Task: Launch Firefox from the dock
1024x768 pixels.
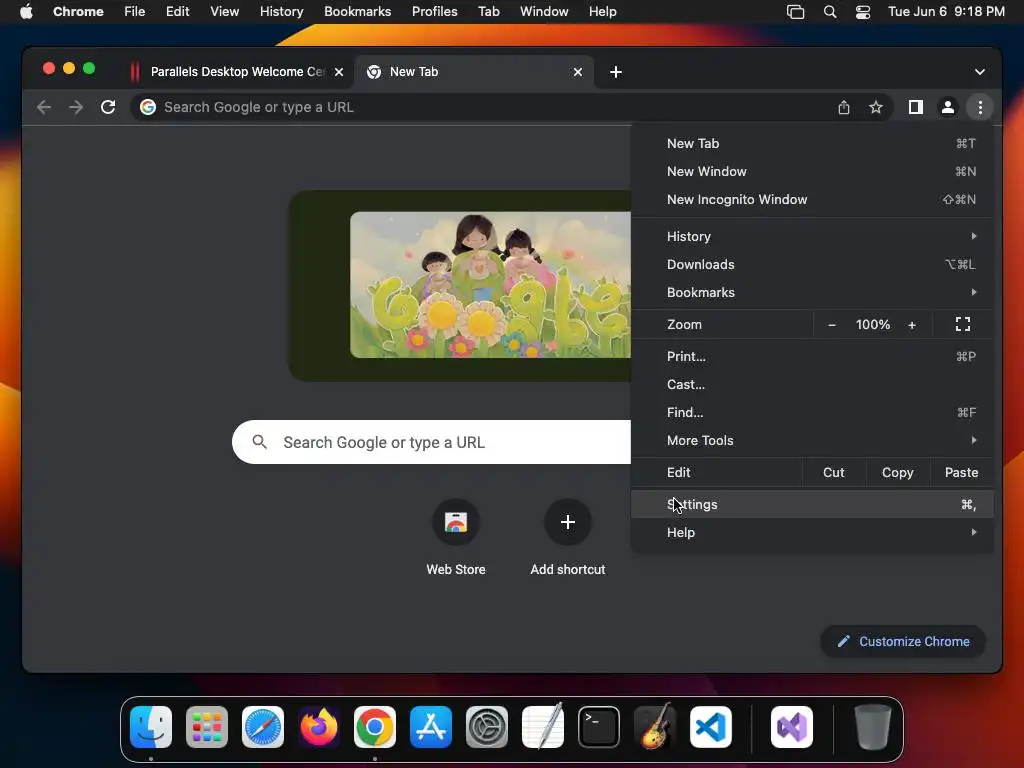Action: [319, 727]
